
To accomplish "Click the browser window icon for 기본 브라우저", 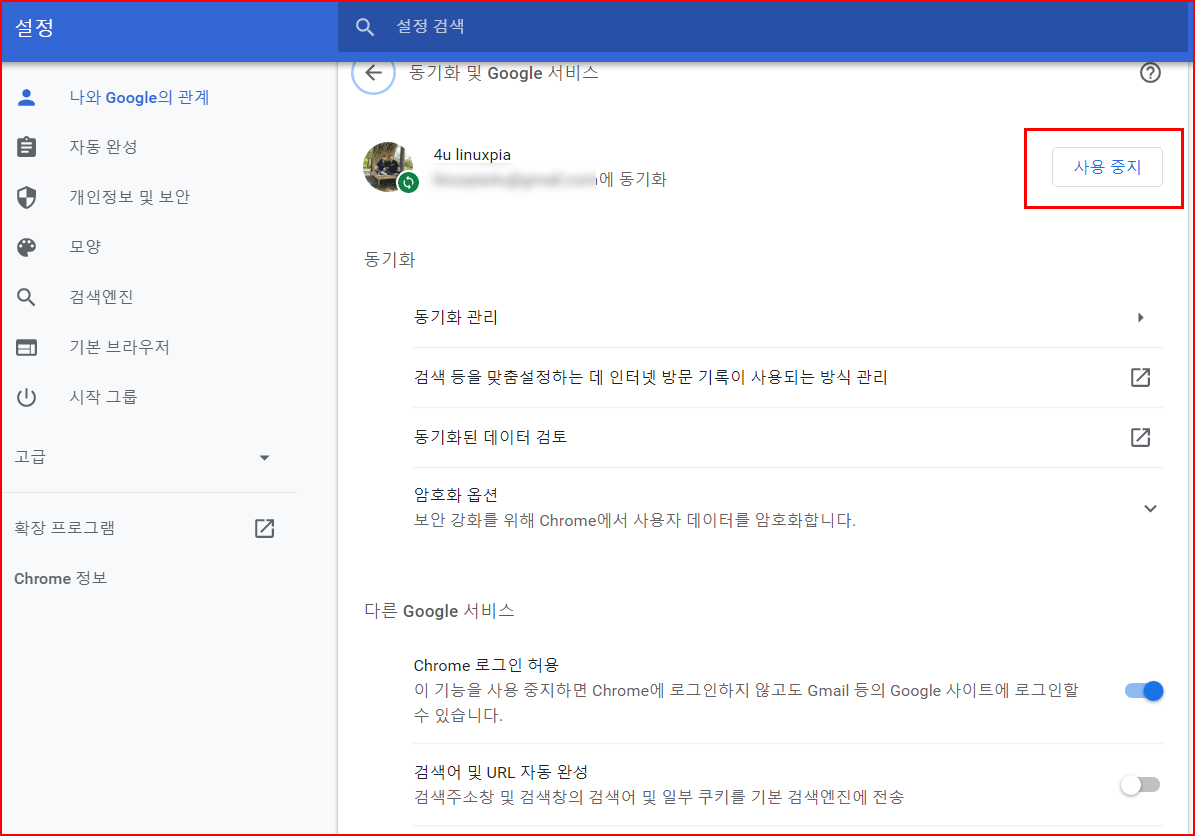I will pos(27,348).
